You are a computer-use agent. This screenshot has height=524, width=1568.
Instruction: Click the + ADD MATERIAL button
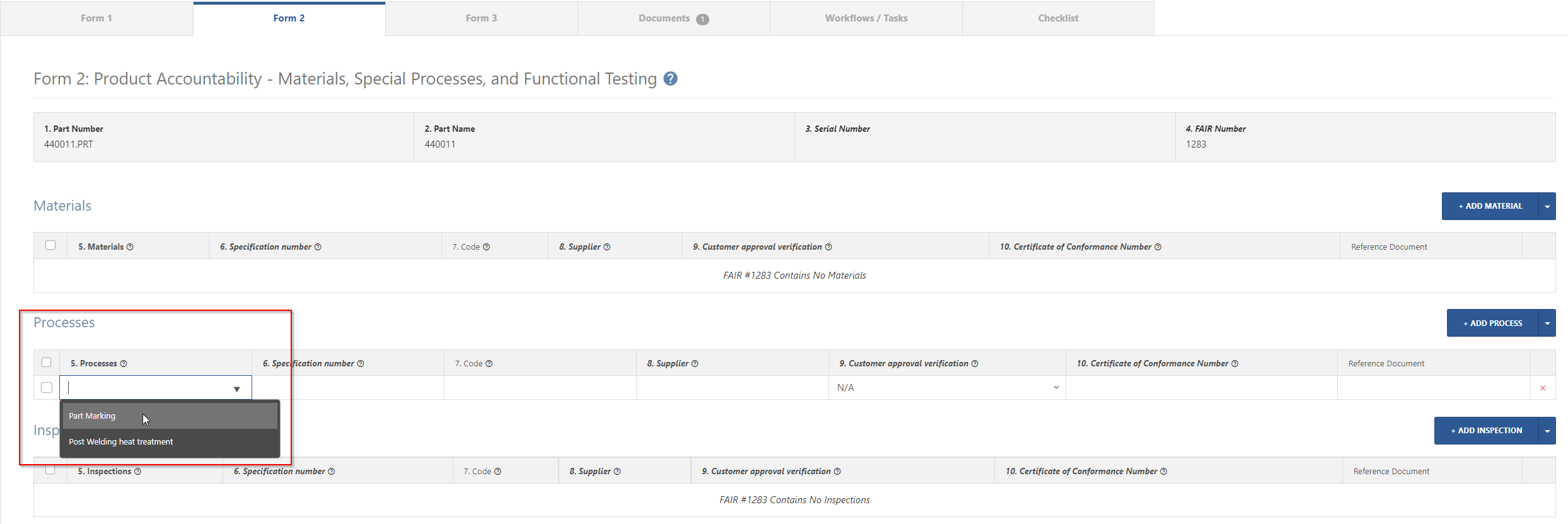(x=1490, y=206)
